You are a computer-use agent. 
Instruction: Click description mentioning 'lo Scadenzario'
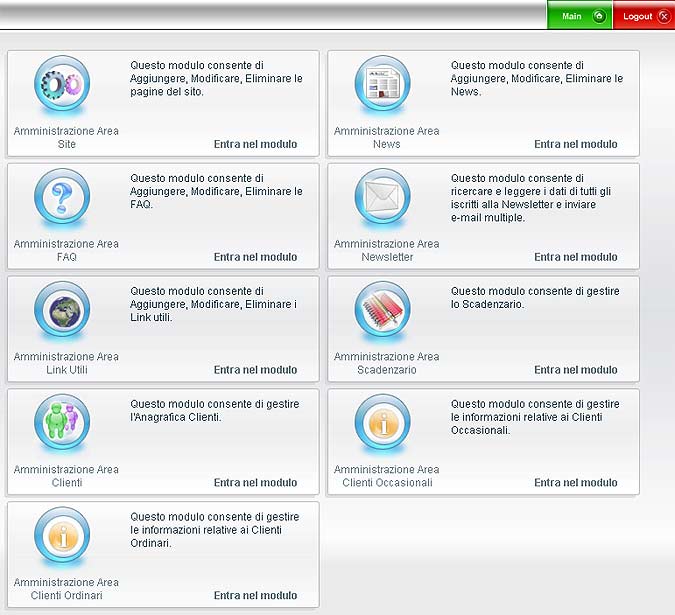pos(535,297)
